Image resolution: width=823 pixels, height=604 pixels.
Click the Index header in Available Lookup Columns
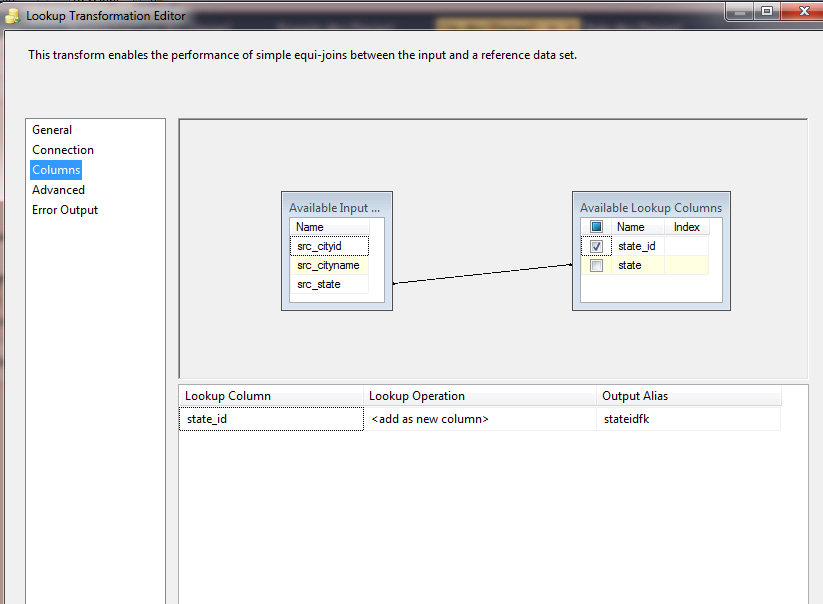tap(687, 227)
